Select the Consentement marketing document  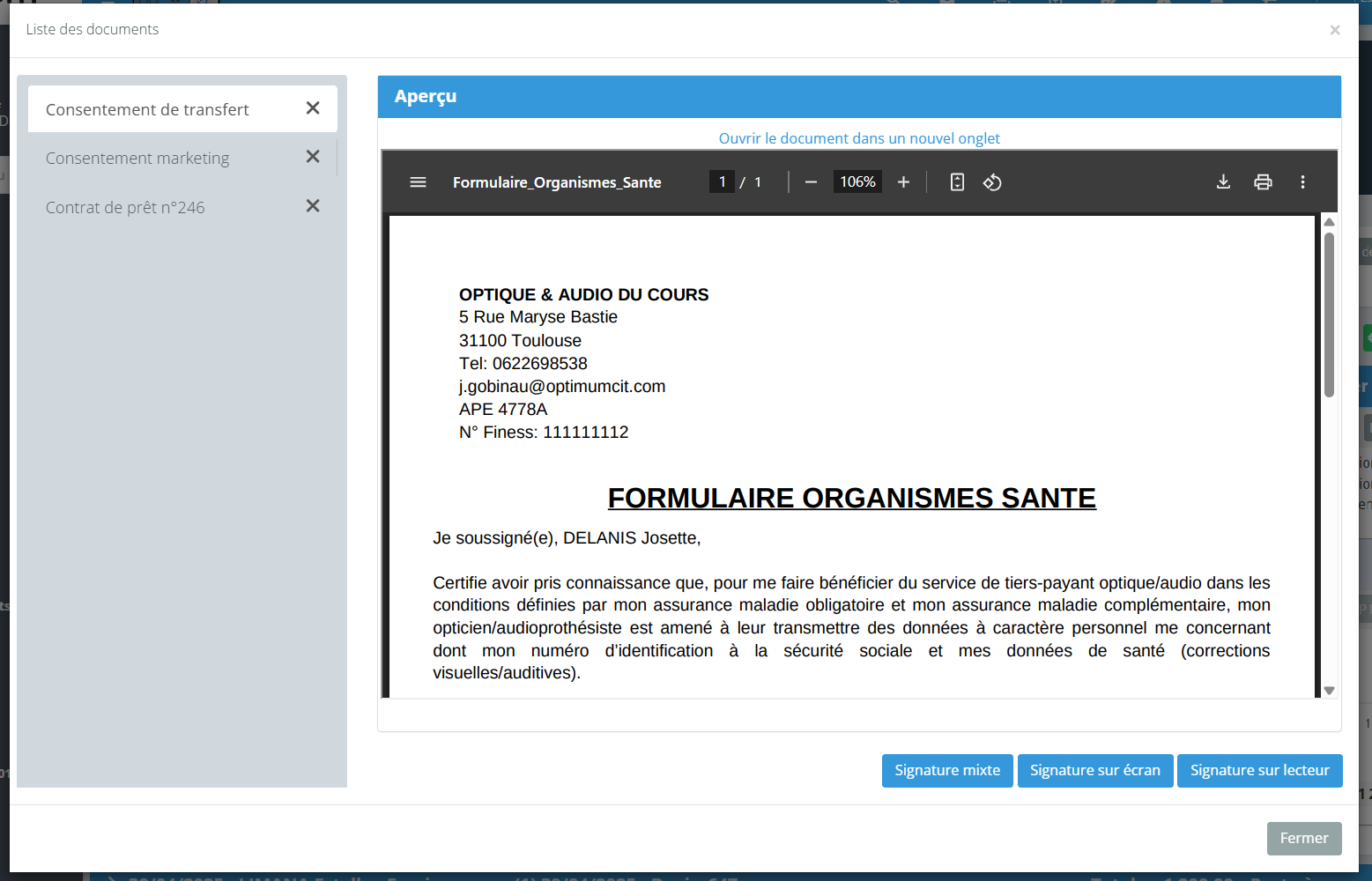182,158
